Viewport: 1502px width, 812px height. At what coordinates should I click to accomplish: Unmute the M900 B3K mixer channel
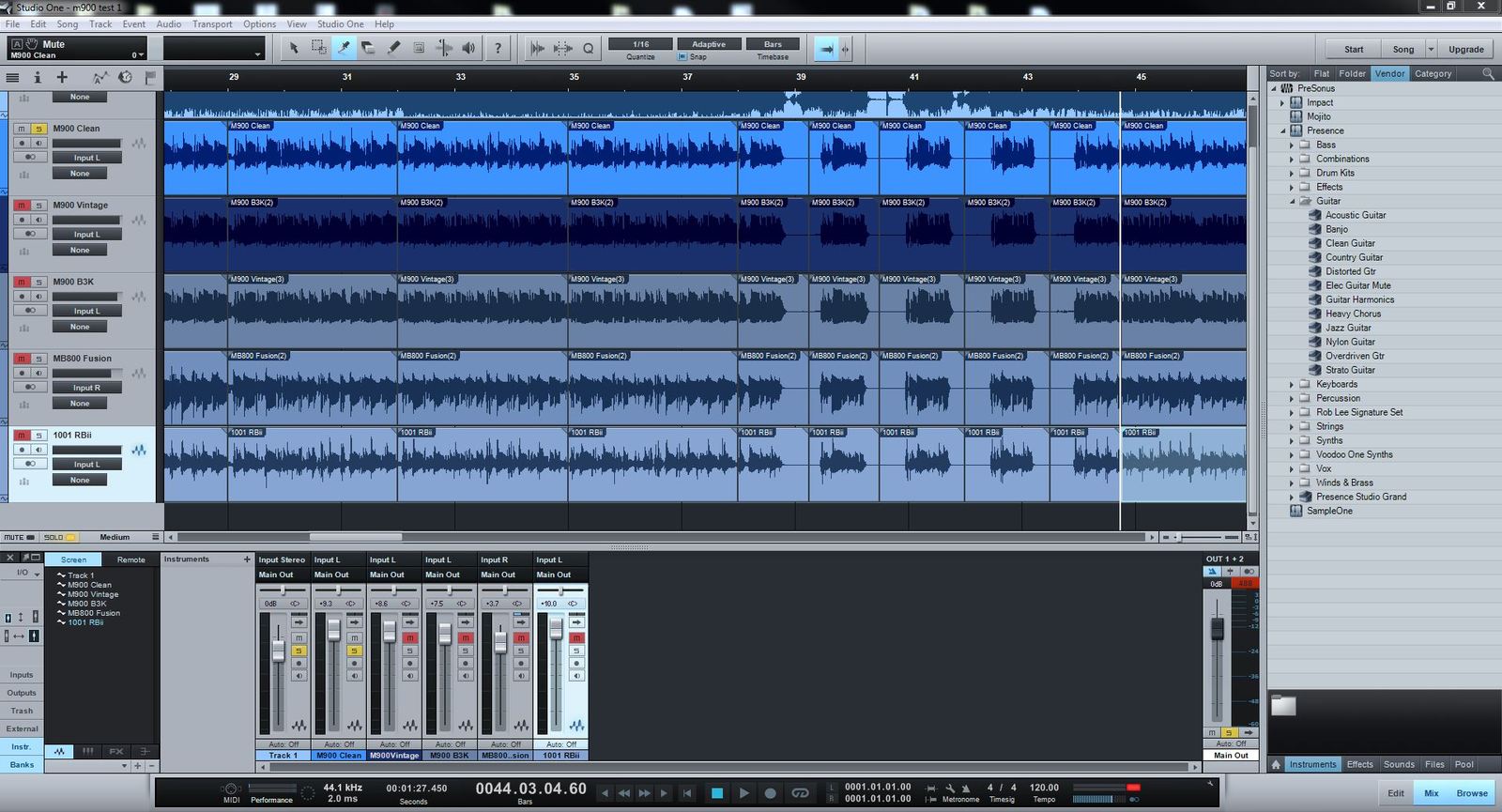point(465,638)
